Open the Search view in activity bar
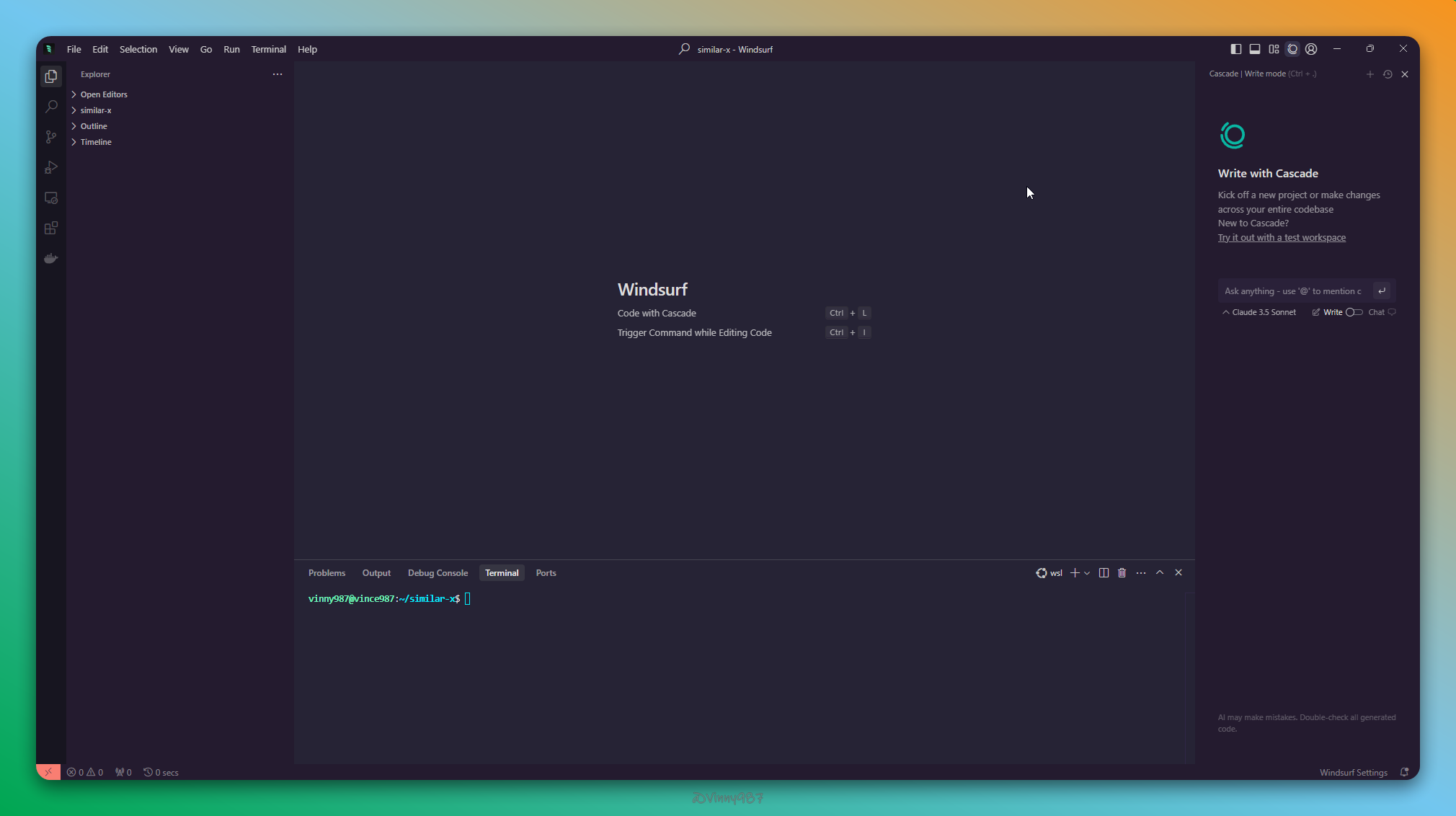This screenshot has height=816, width=1456. [x=51, y=107]
